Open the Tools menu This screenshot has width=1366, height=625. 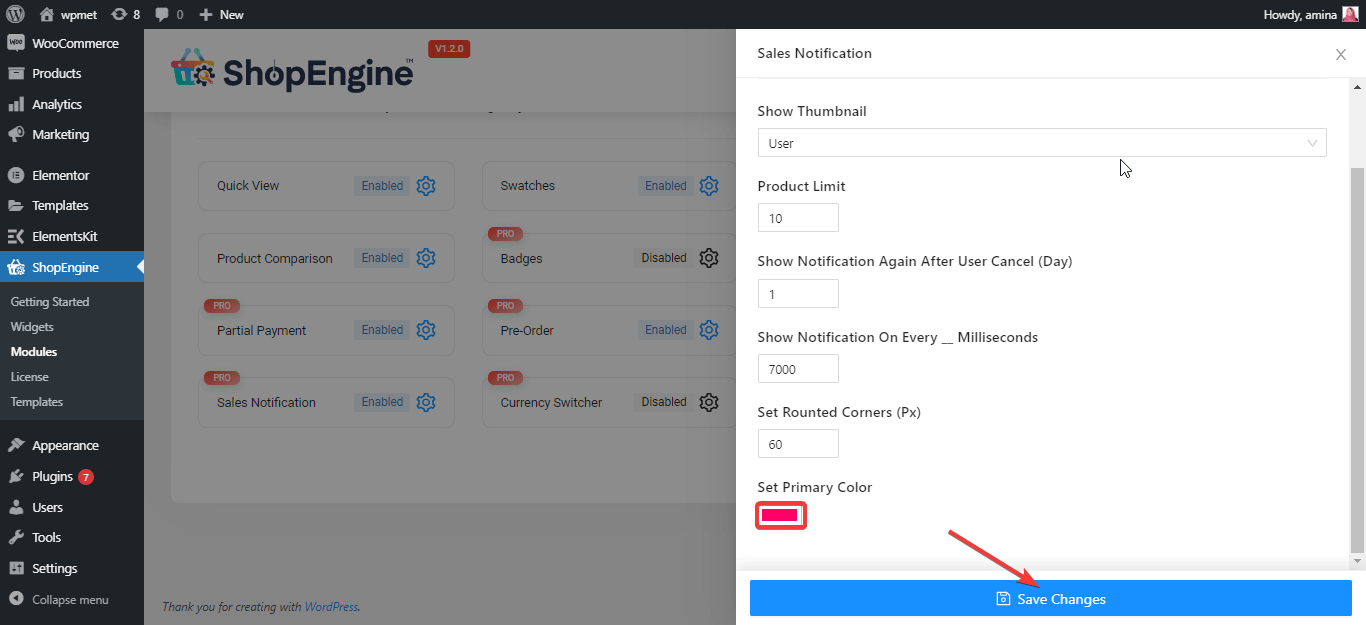coord(72,537)
